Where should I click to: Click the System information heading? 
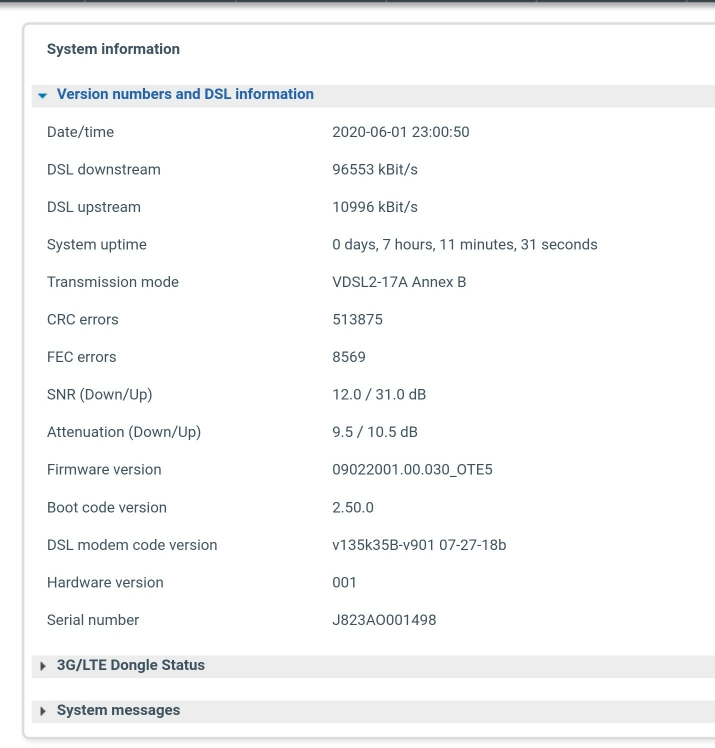pos(113,49)
